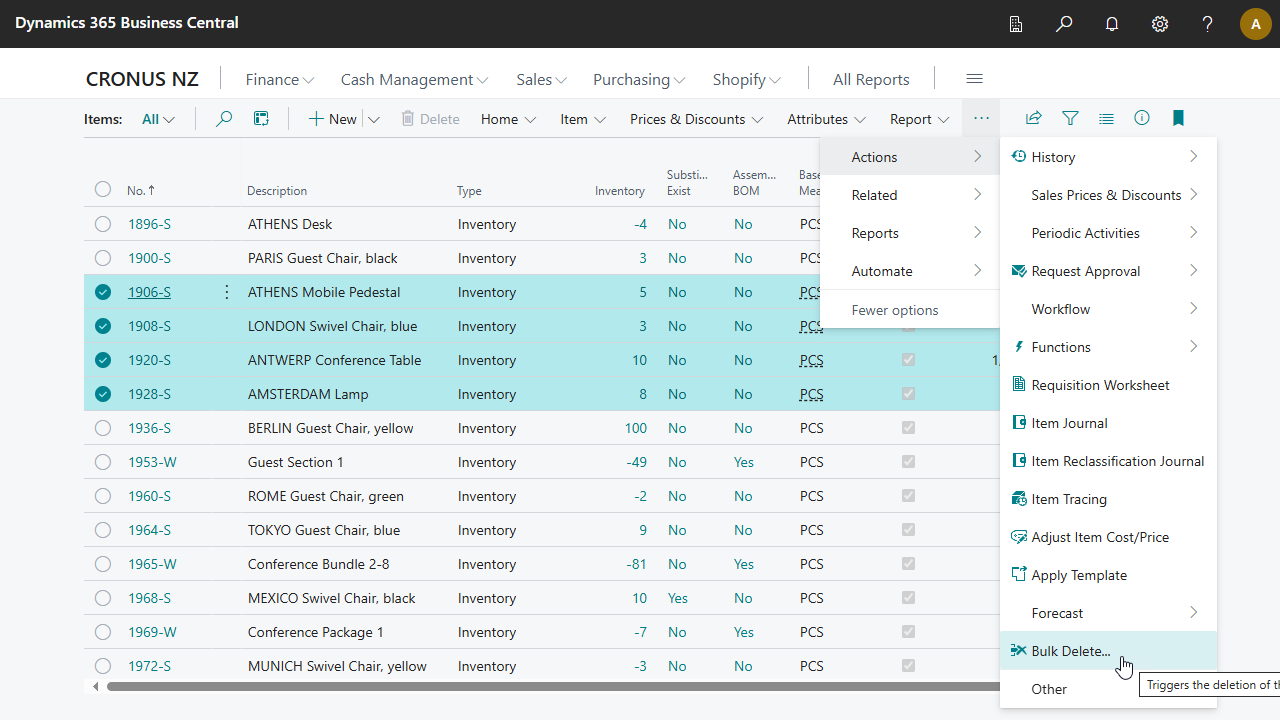This screenshot has height=720, width=1280.
Task: Open the user account avatar A
Action: coord(1256,24)
